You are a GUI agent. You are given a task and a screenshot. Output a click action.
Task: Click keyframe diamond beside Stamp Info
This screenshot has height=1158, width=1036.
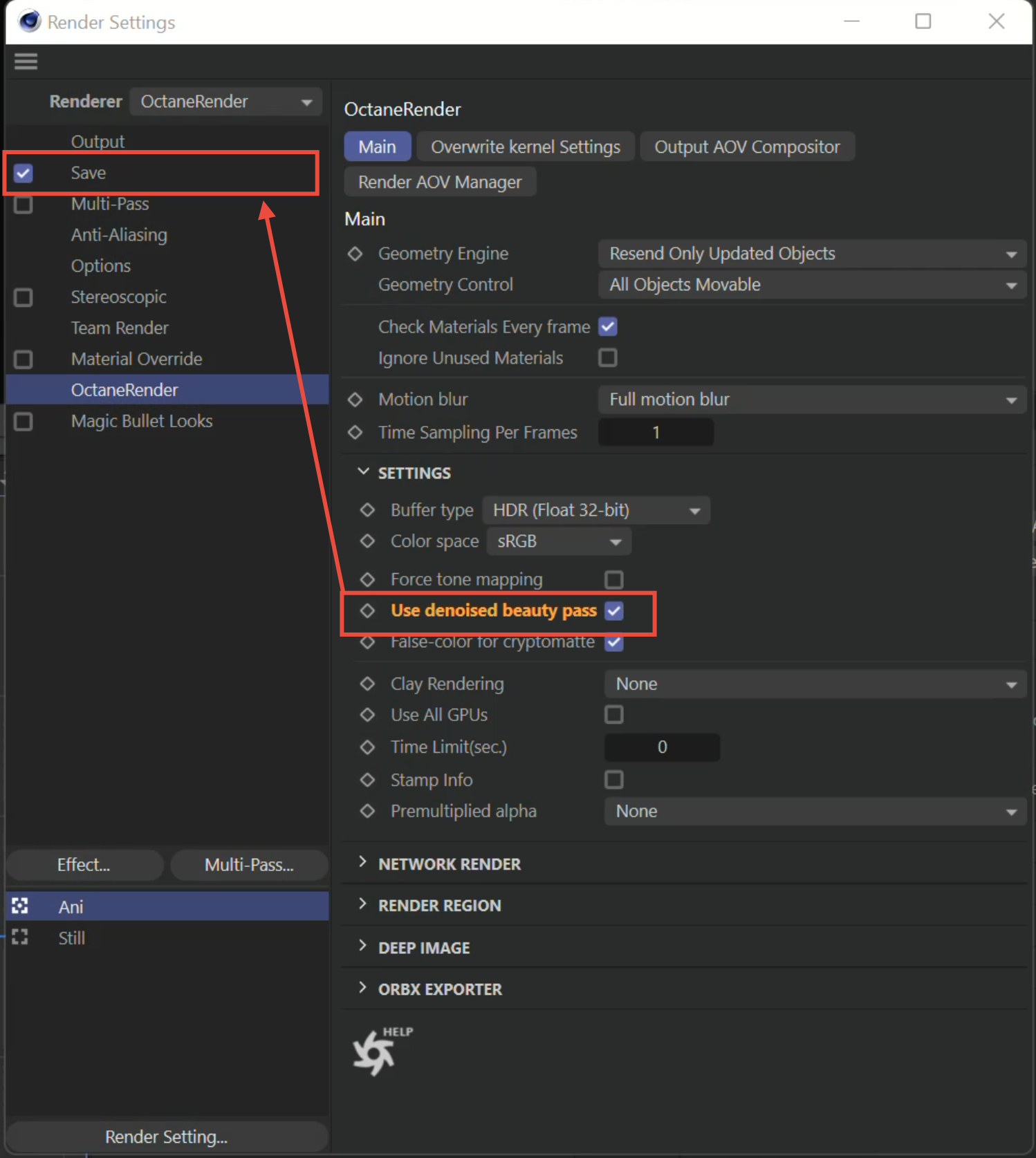tap(368, 780)
